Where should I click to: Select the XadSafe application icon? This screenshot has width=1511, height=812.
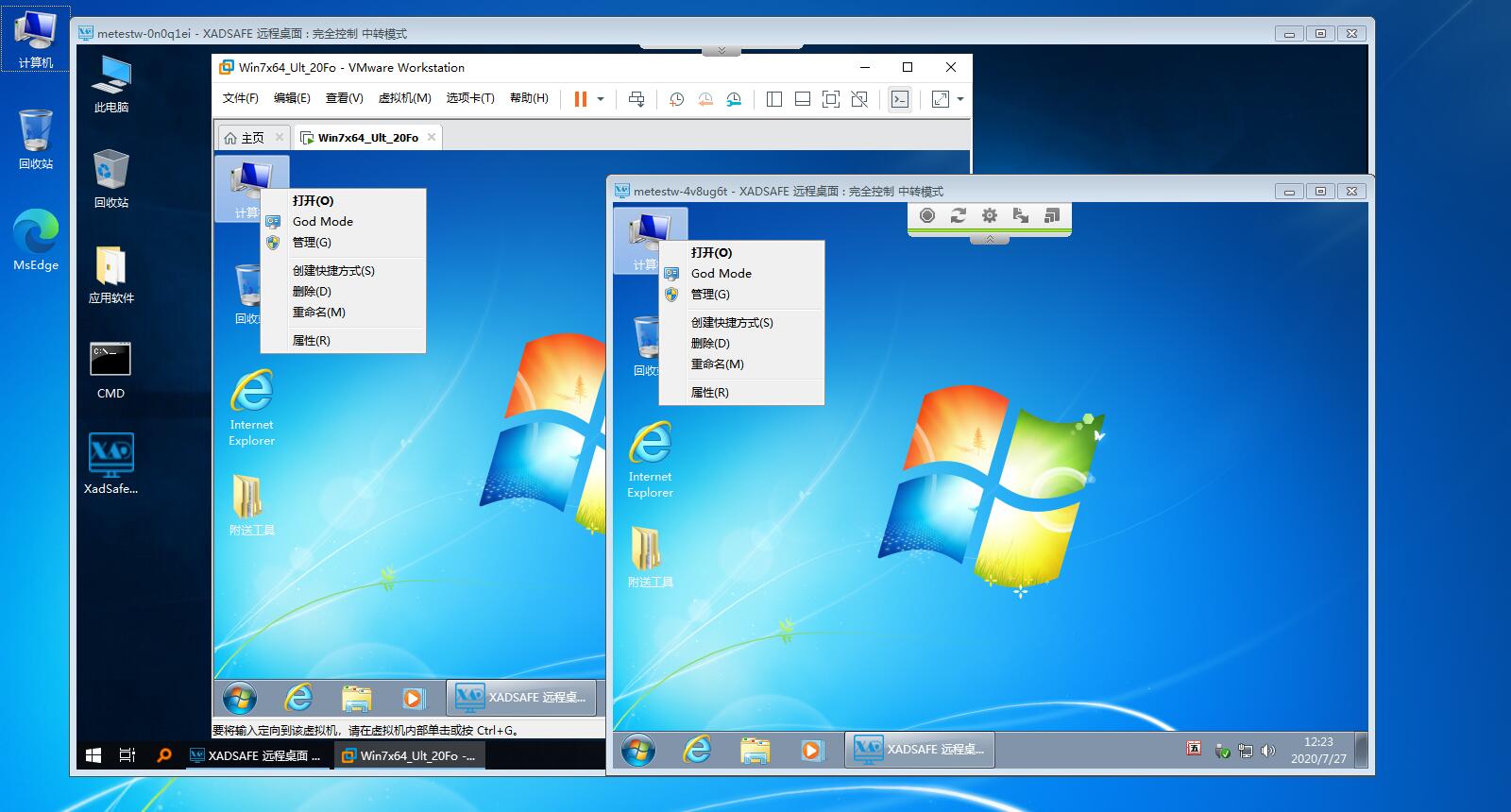pyautogui.click(x=111, y=464)
